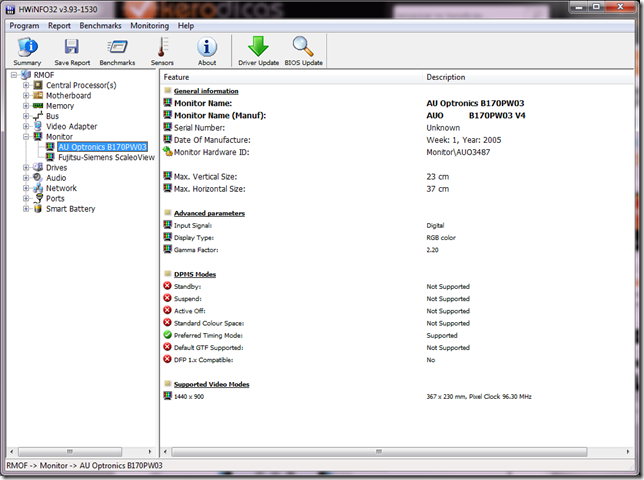The width and height of the screenshot is (644, 480).
Task: Expand the Network node
Action: (x=26, y=188)
